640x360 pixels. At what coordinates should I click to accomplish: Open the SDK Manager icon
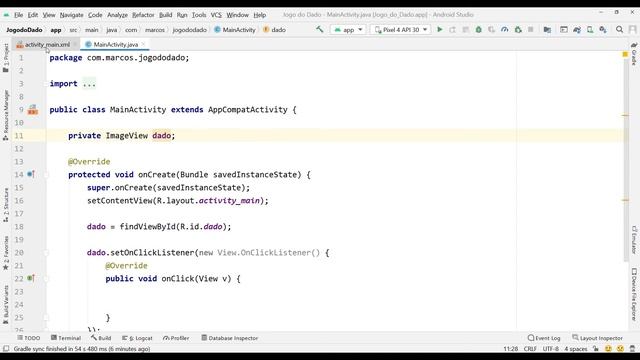pyautogui.click(x=603, y=29)
